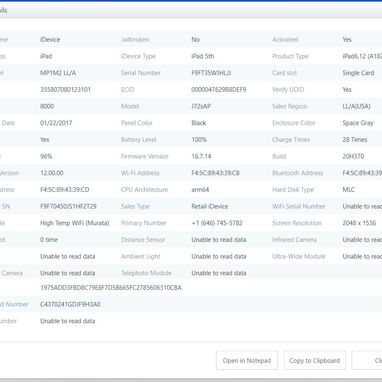The width and height of the screenshot is (382, 382).
Task: Select the Charge Times label
Action: tap(291, 139)
